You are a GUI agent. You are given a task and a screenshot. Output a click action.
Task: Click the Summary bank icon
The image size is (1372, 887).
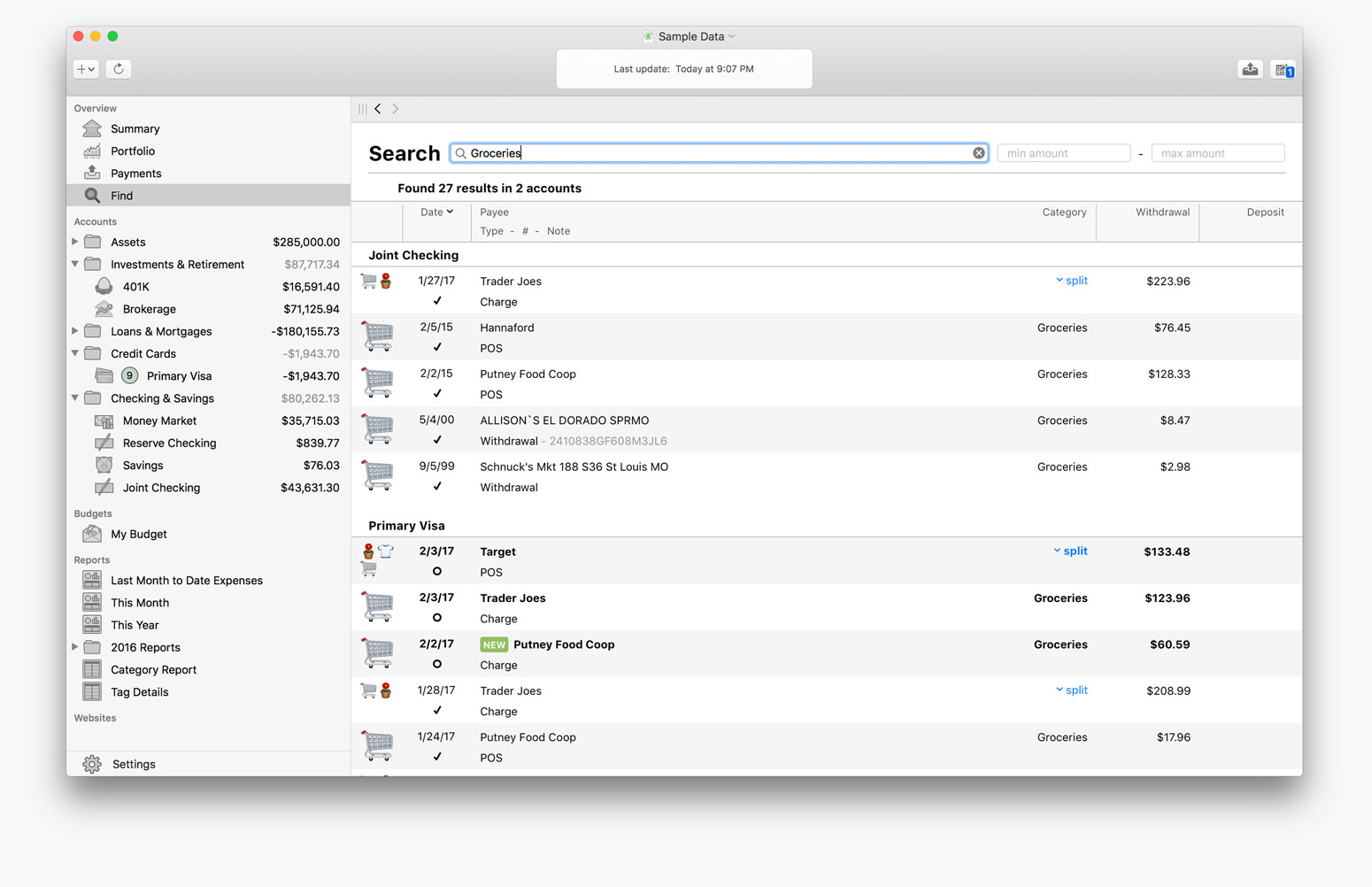pyautogui.click(x=92, y=129)
